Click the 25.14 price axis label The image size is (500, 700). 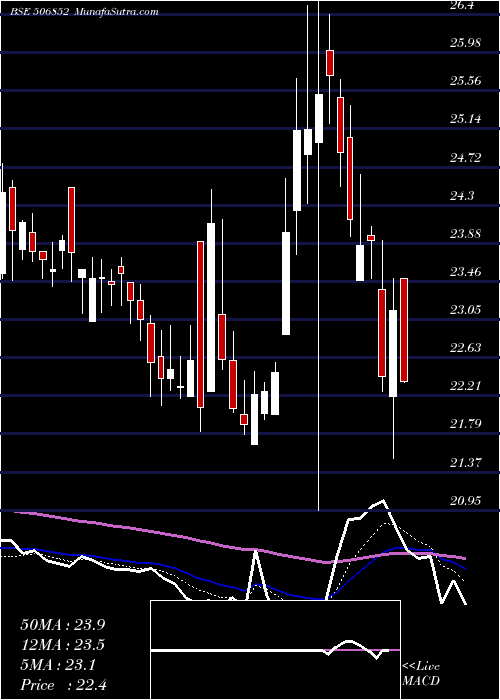[x=465, y=119]
